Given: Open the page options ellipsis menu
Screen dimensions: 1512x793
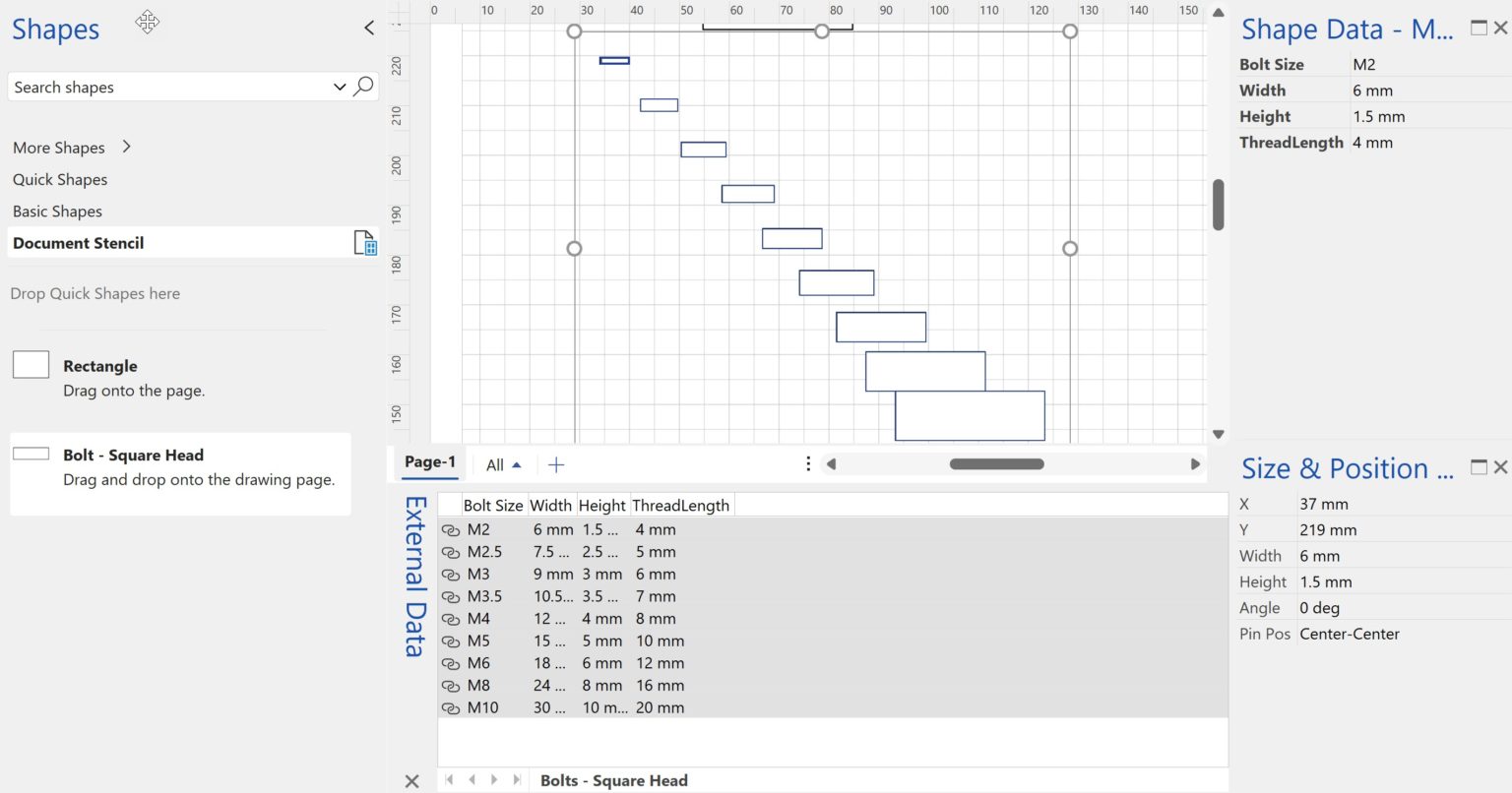Looking at the screenshot, I should coord(807,462).
